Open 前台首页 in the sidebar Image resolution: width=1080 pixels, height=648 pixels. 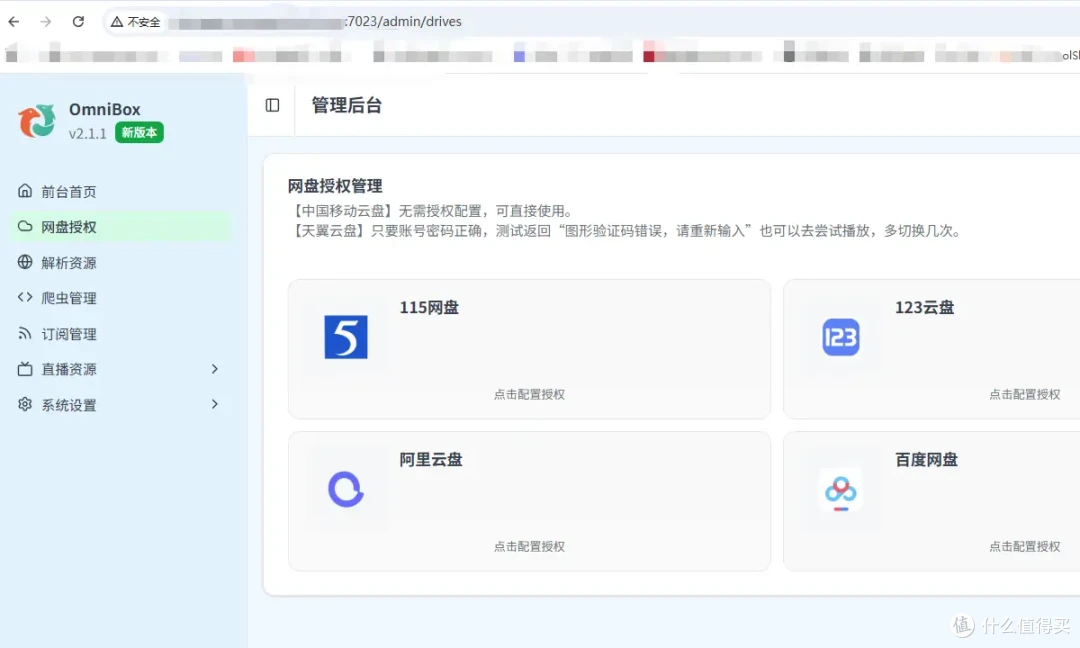pos(121,191)
